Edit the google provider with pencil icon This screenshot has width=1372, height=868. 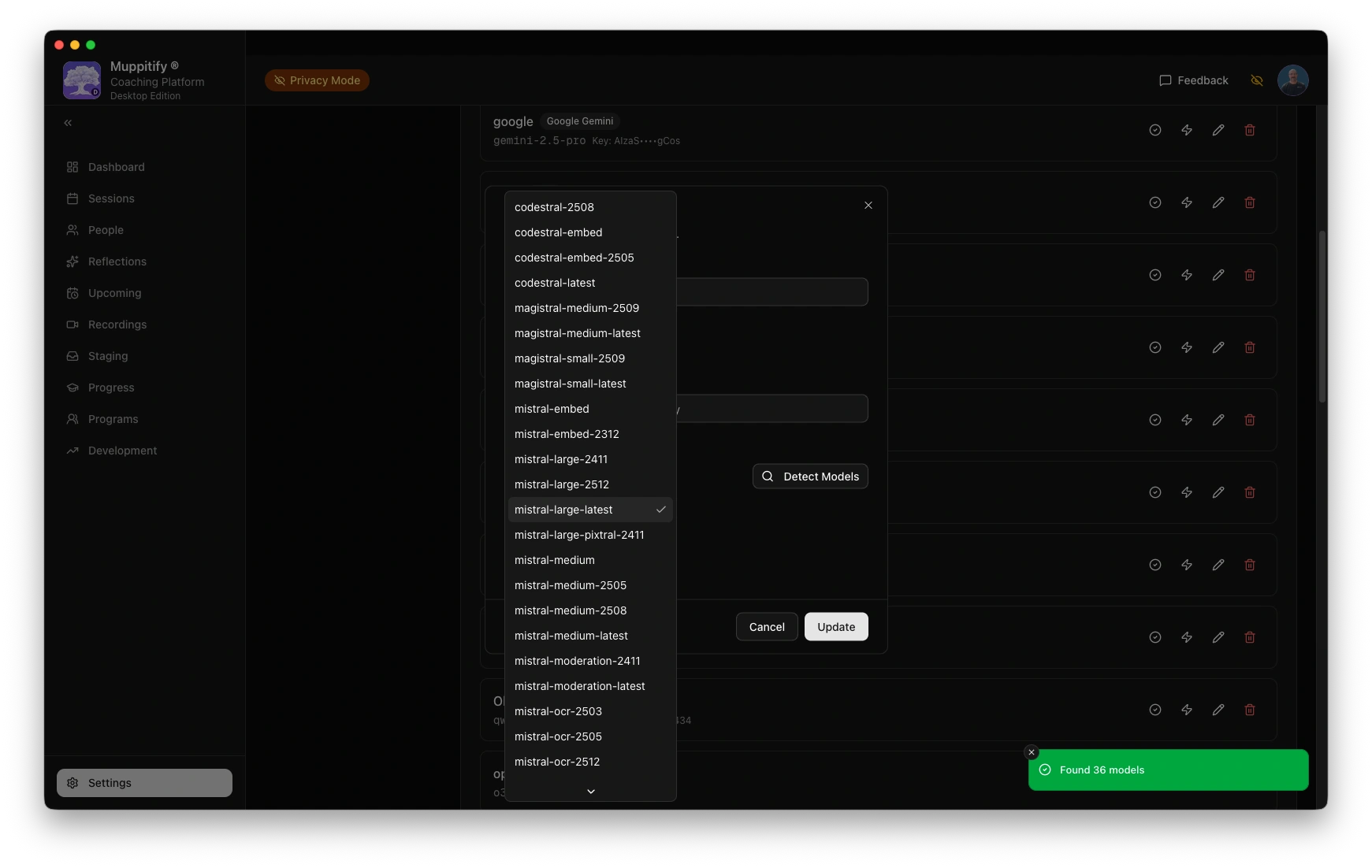1218,130
